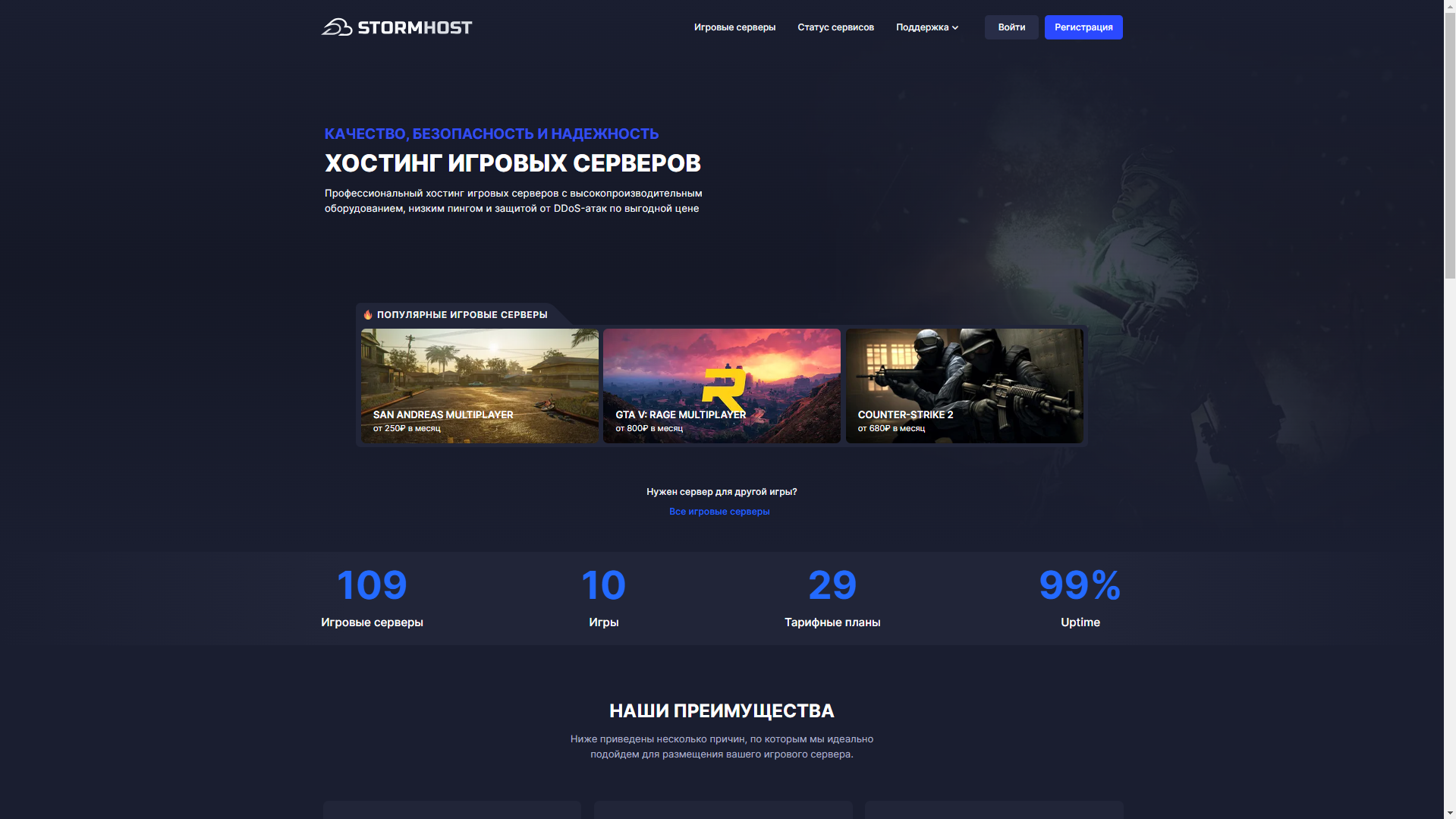Click scrollbar down arrow
The width and height of the screenshot is (1456, 819).
[1450, 814]
